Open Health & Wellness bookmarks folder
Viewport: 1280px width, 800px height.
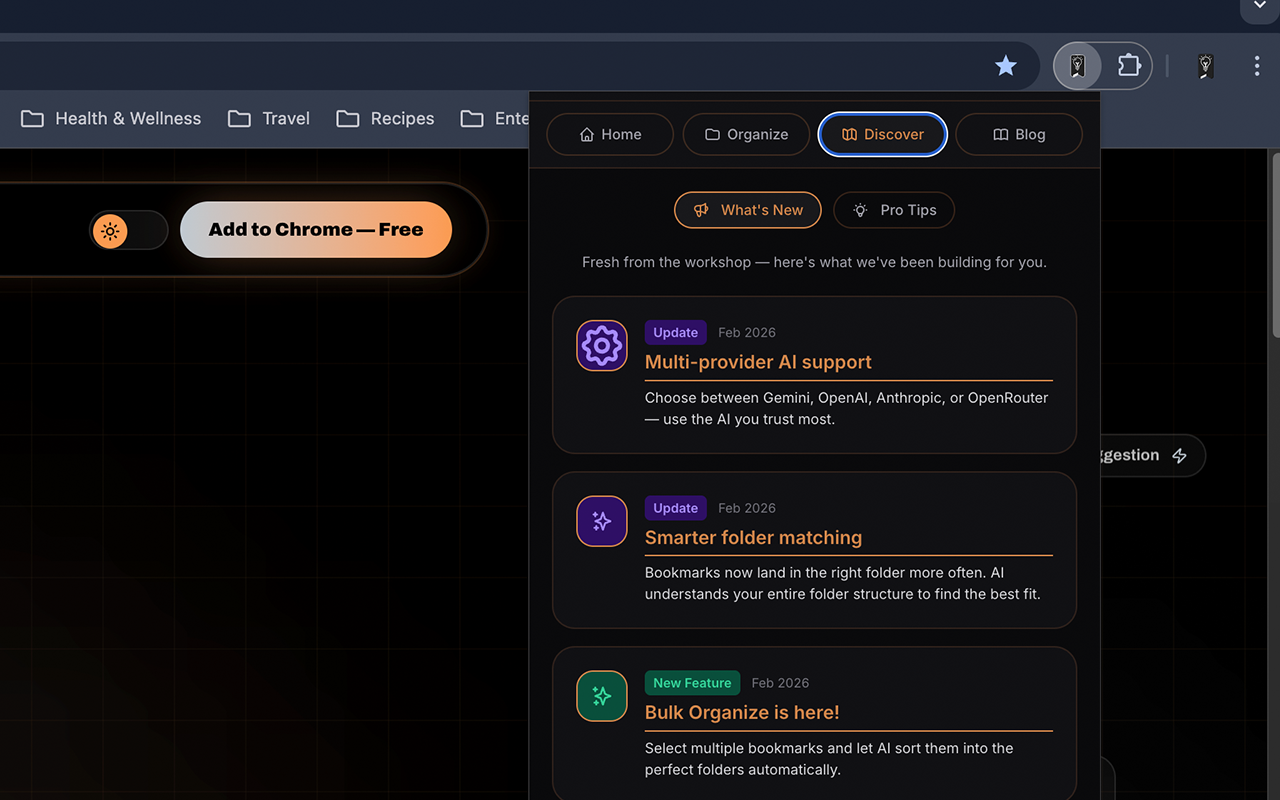coord(111,118)
